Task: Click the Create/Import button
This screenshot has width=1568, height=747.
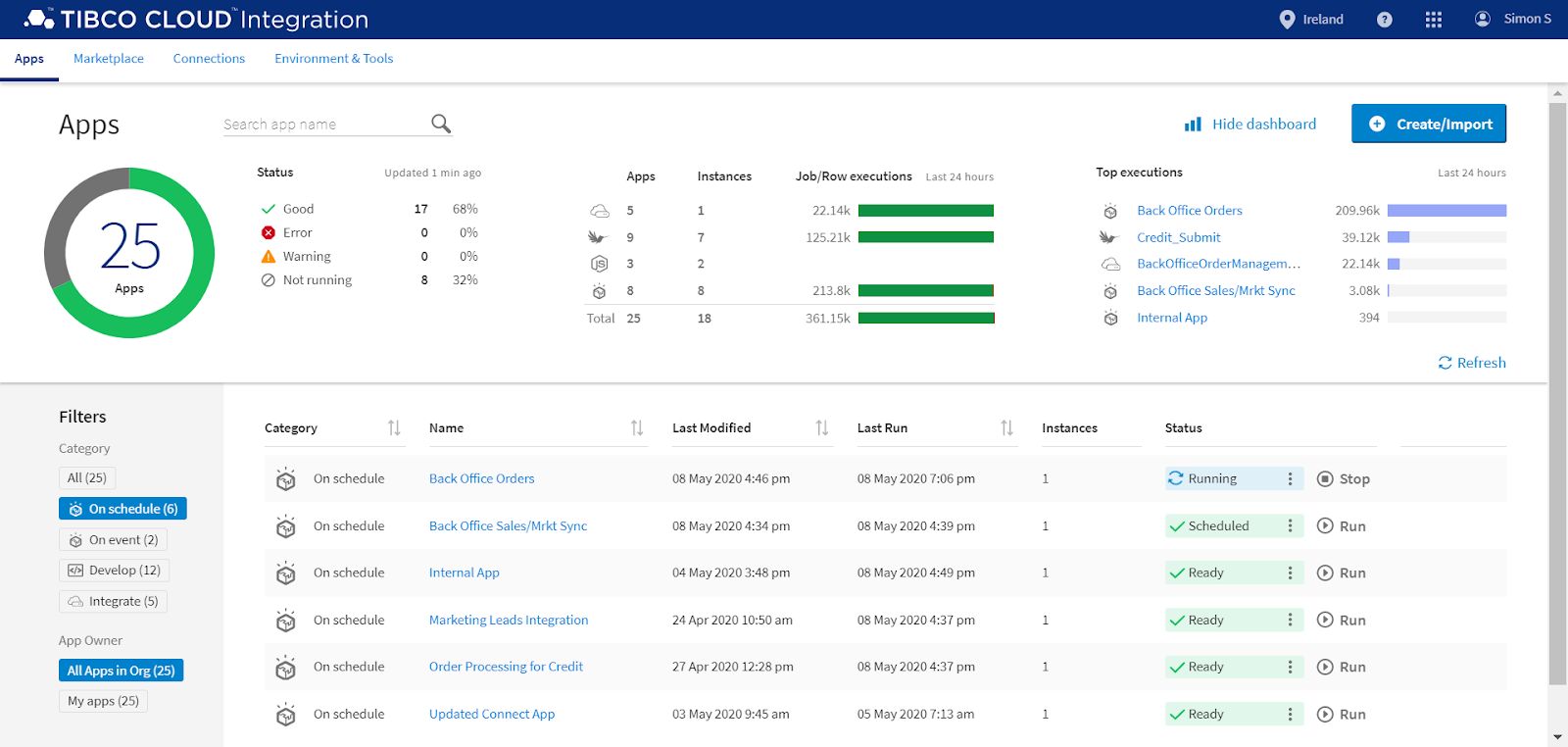Action: [1428, 124]
